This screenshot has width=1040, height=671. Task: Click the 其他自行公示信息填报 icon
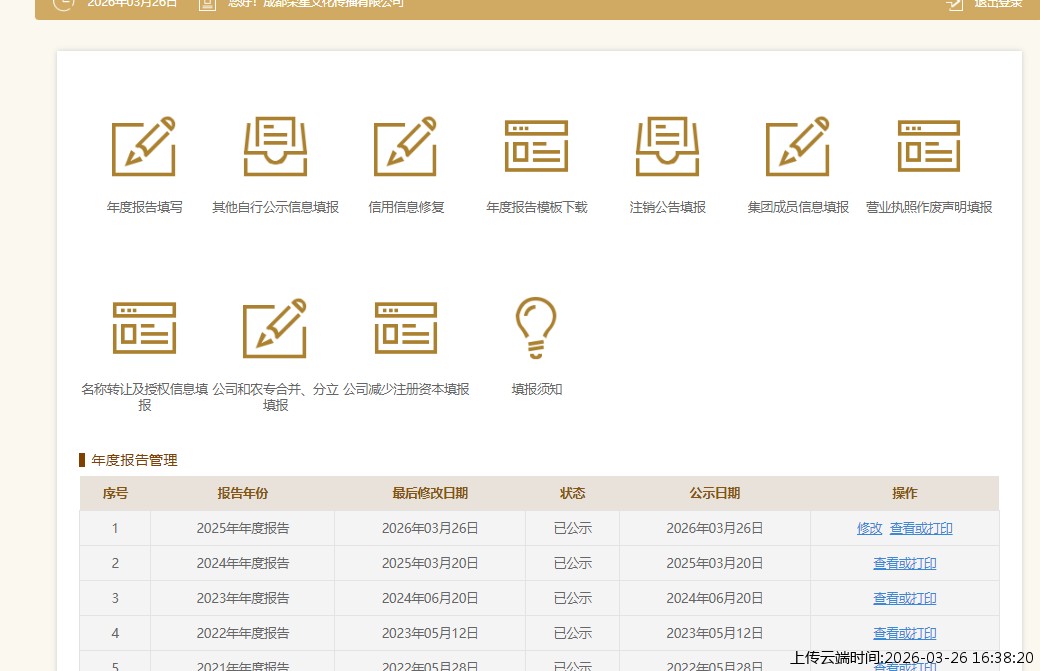[x=275, y=147]
